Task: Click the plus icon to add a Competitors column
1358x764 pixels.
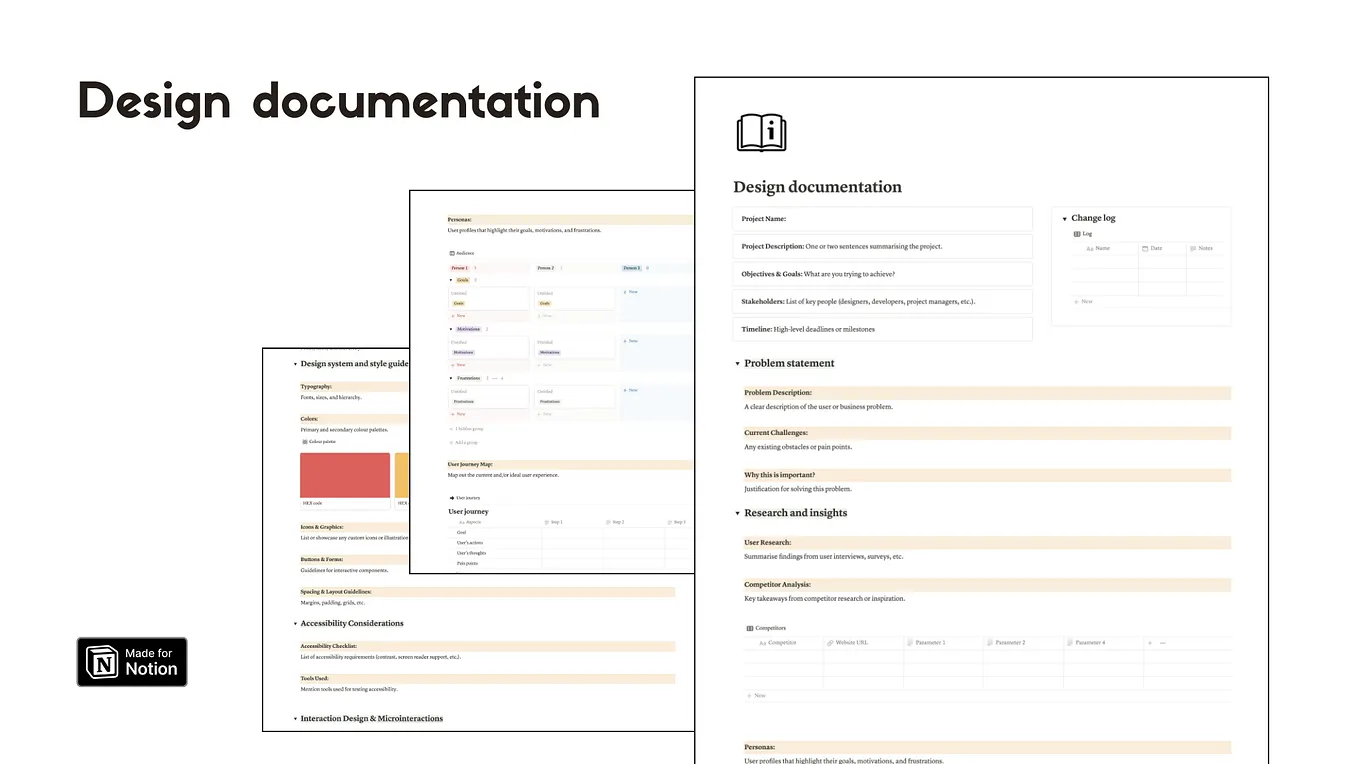Action: (1150, 643)
